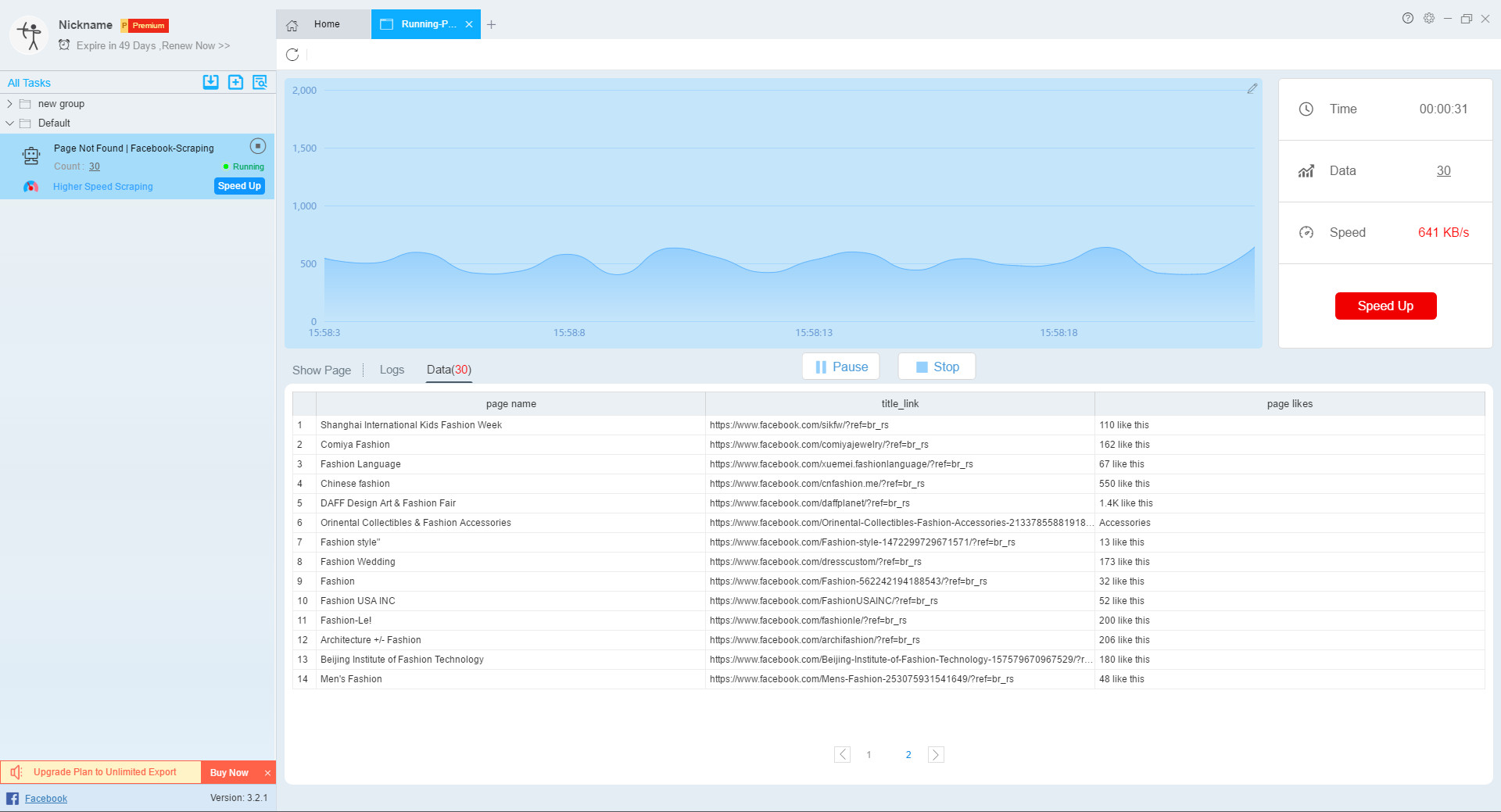Screen dimensions: 1501x812
Task: Click the new task plus icon
Action: click(x=235, y=82)
